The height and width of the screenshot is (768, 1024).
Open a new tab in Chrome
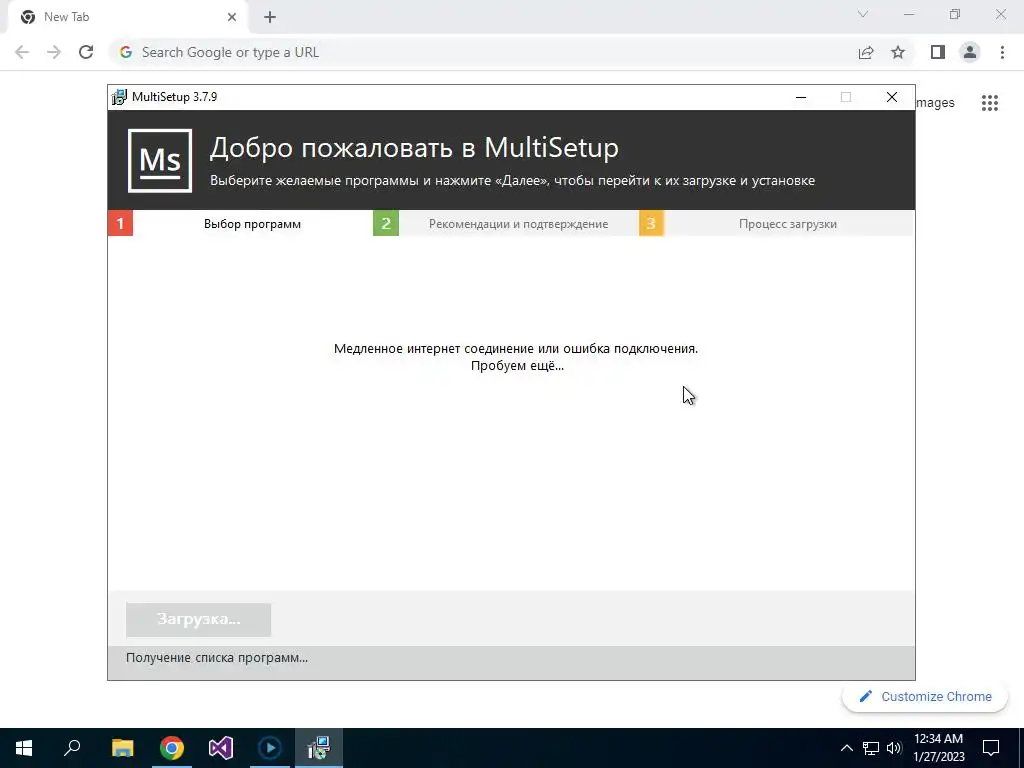270,18
